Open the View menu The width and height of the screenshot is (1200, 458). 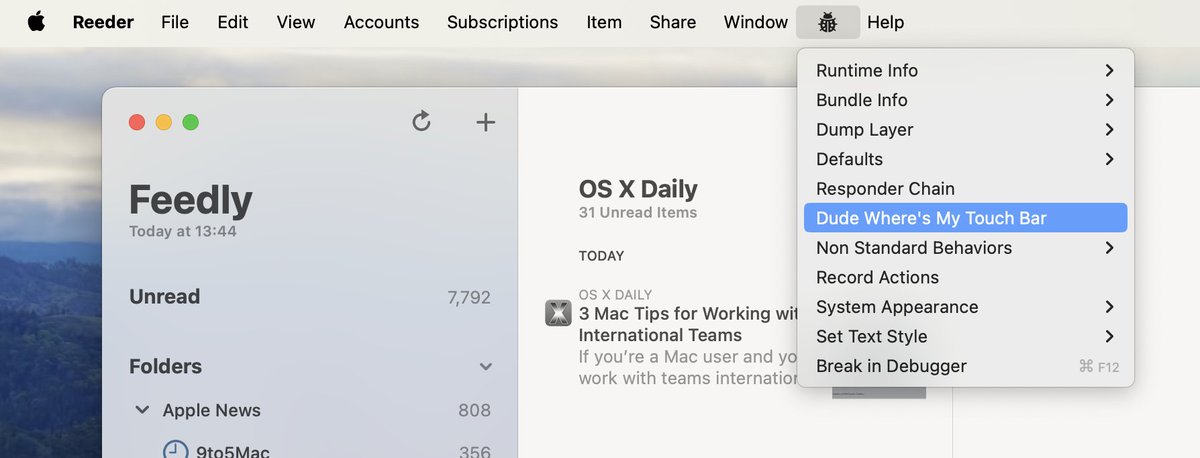[296, 22]
